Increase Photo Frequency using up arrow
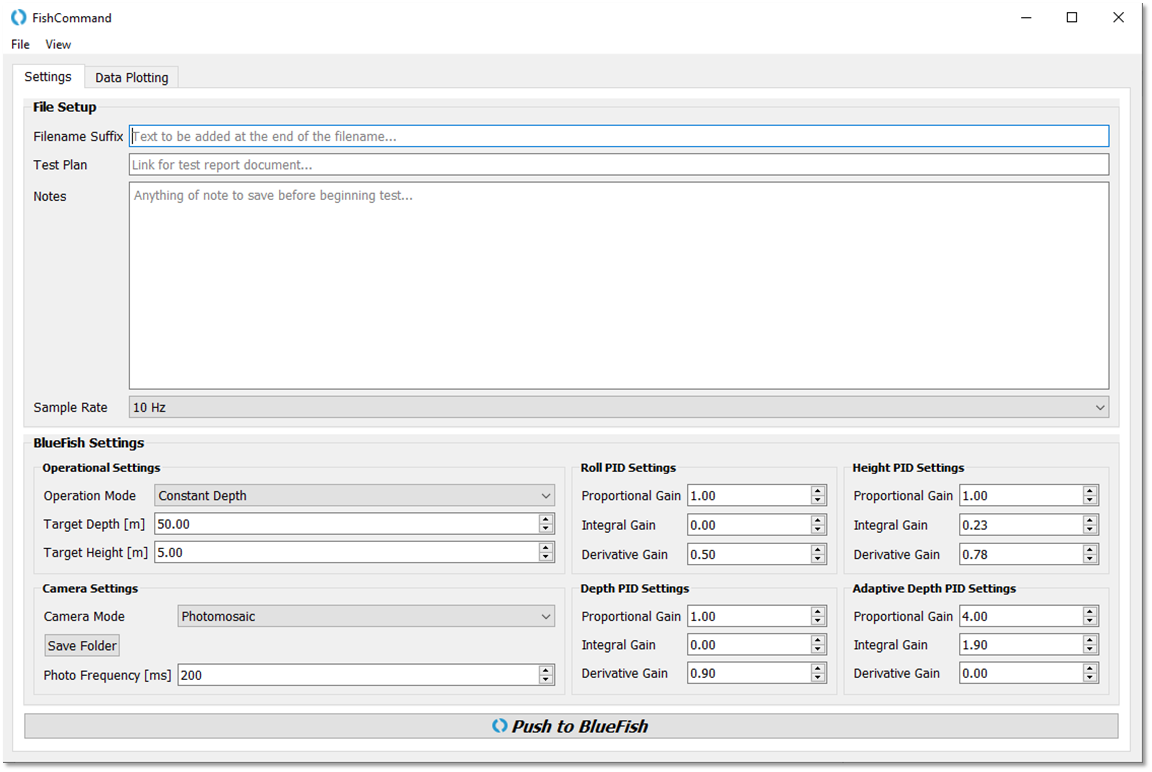This screenshot has height=772, width=1152. coord(546,670)
